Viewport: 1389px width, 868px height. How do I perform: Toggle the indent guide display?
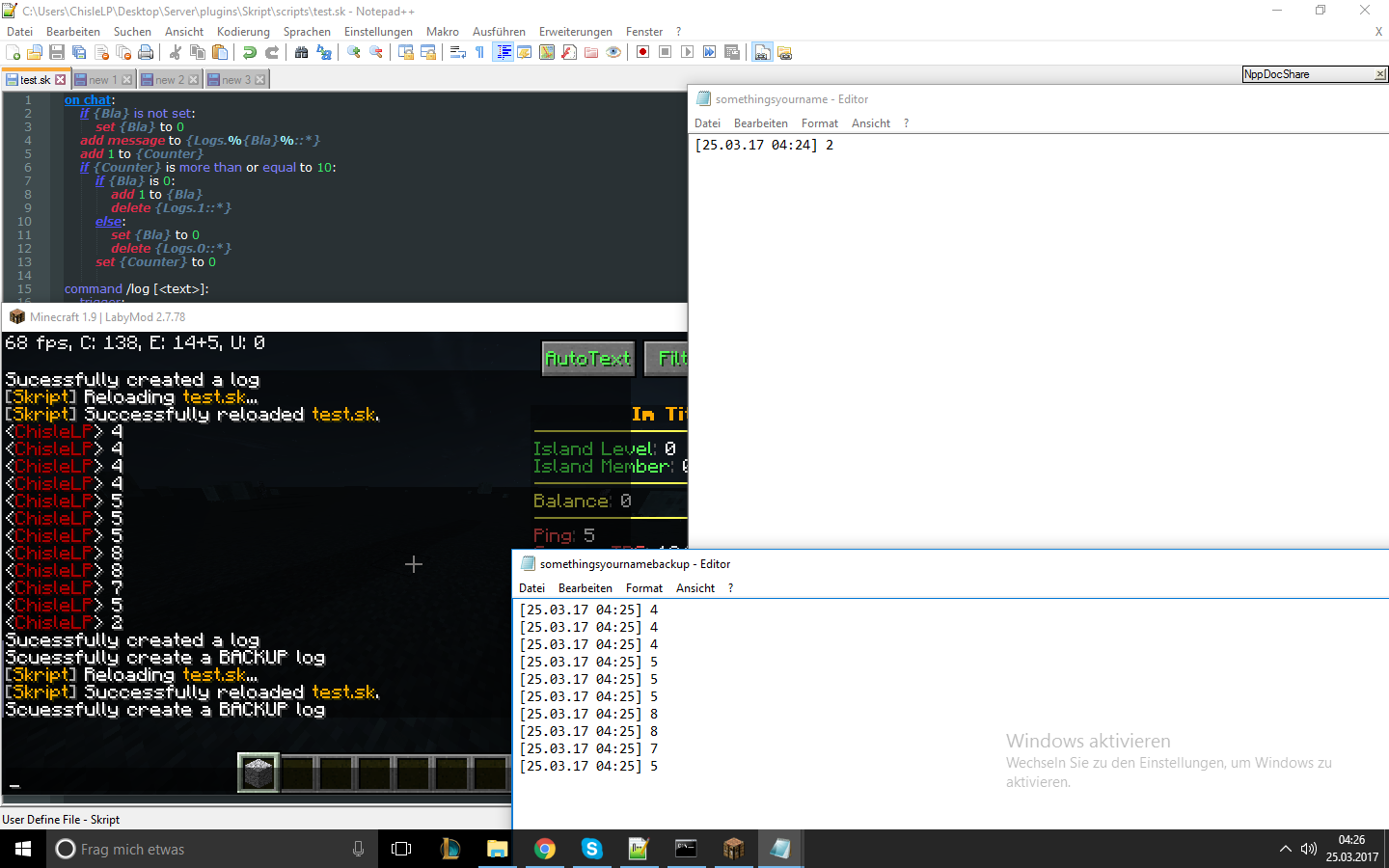point(503,52)
